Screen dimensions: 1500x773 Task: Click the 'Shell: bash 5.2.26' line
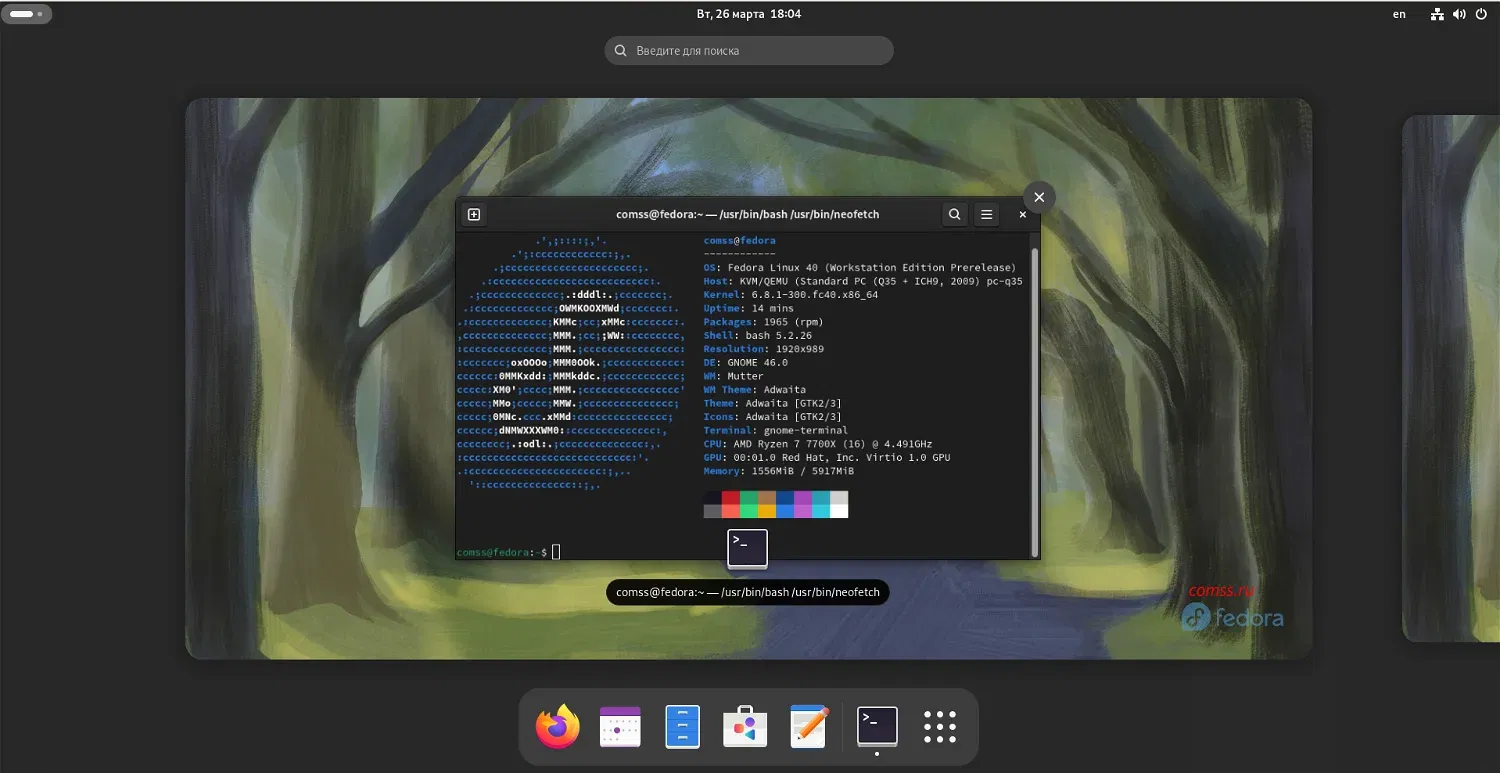pos(758,335)
